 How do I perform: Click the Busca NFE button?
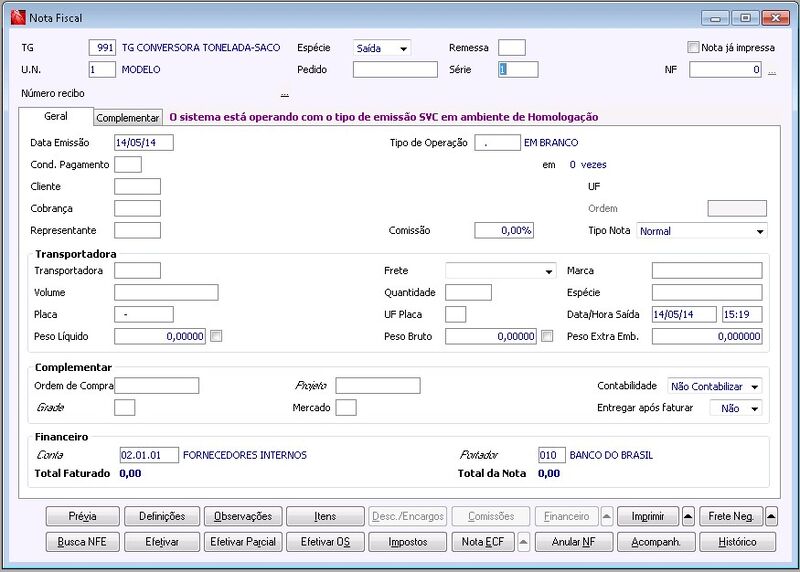click(83, 542)
